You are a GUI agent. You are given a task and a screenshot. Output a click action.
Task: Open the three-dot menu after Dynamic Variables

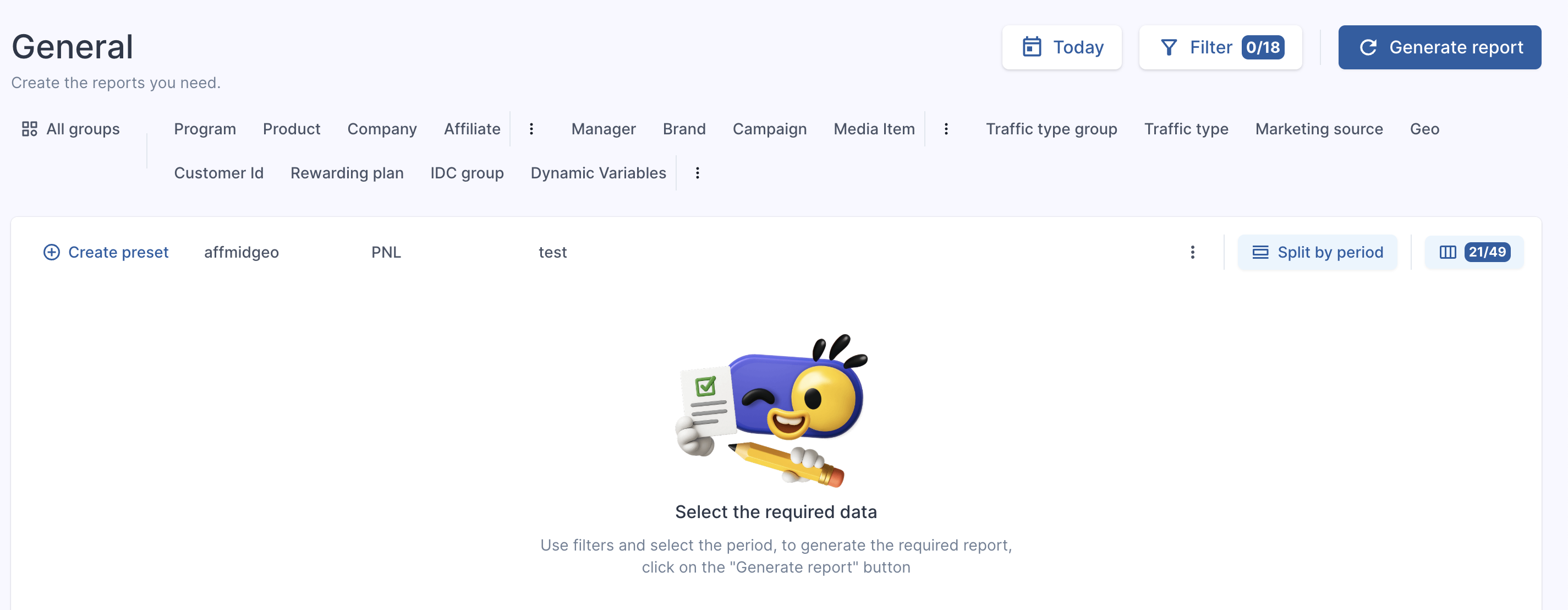(698, 172)
